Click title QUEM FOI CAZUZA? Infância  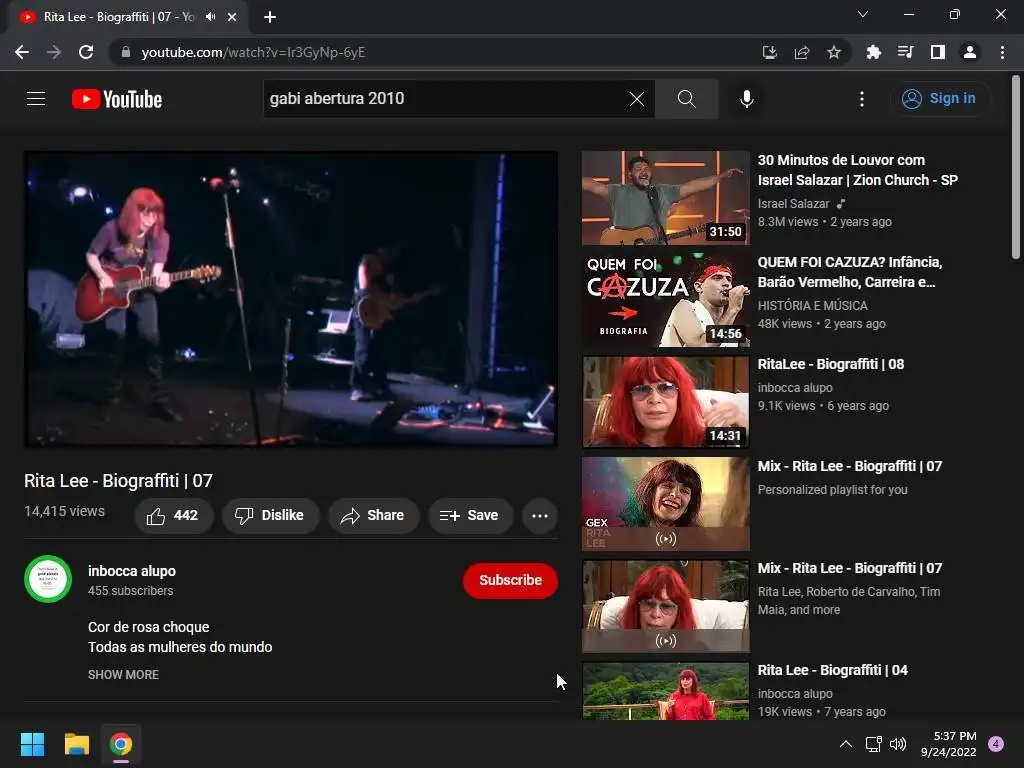850,272
